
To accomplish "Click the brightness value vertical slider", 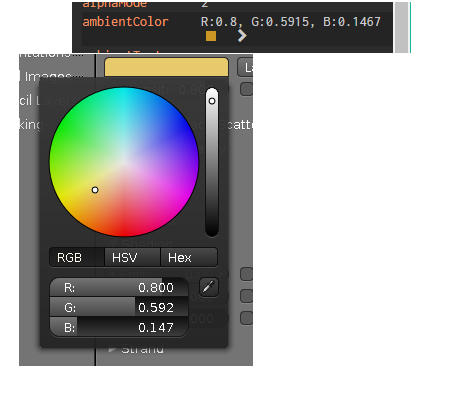I will pos(212,162).
